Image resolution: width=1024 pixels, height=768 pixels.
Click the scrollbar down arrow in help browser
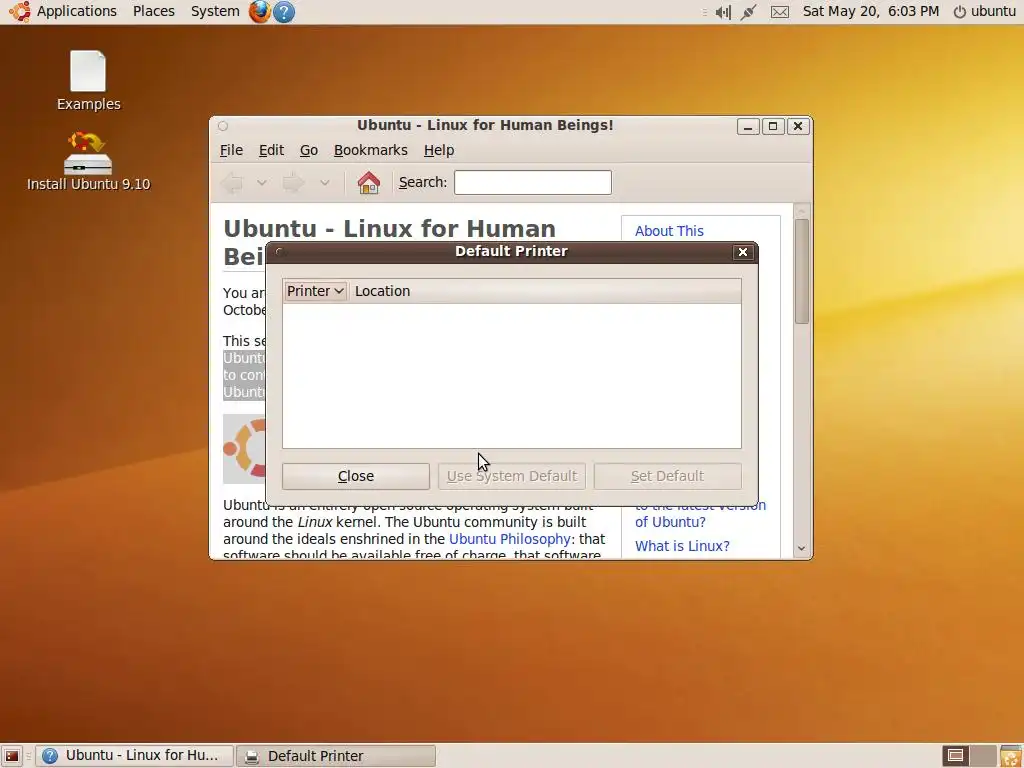pyautogui.click(x=802, y=549)
